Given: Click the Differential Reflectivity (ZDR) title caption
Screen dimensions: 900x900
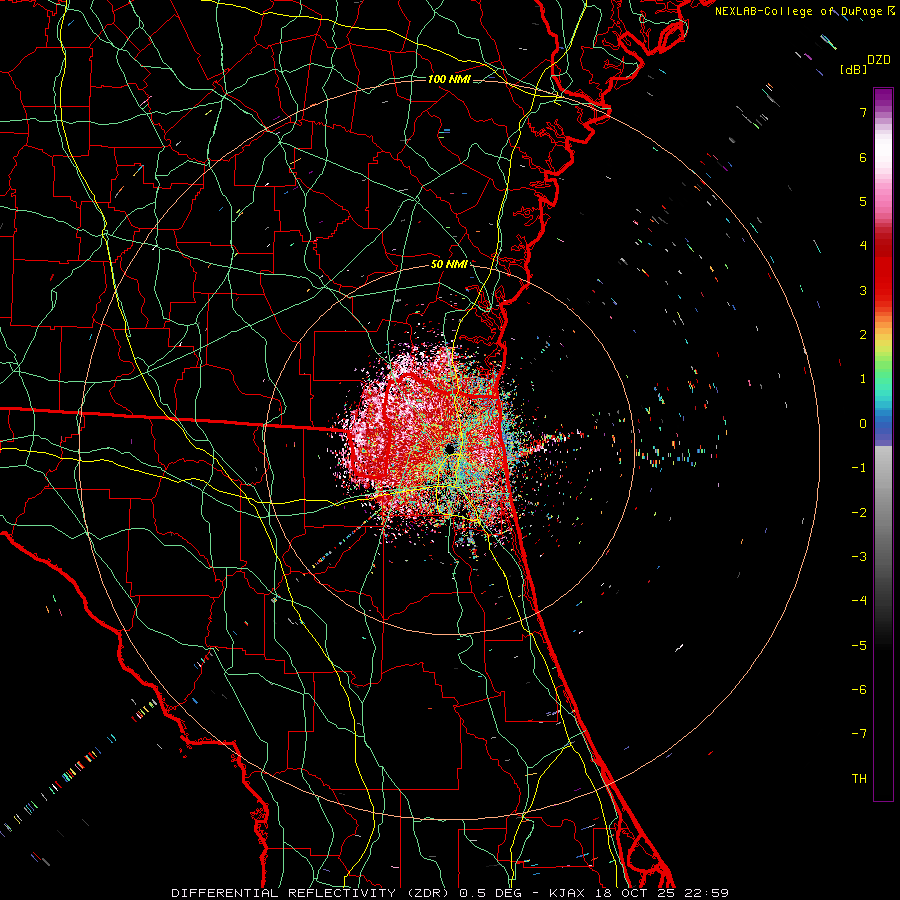Looking at the screenshot, I should coord(312,893).
